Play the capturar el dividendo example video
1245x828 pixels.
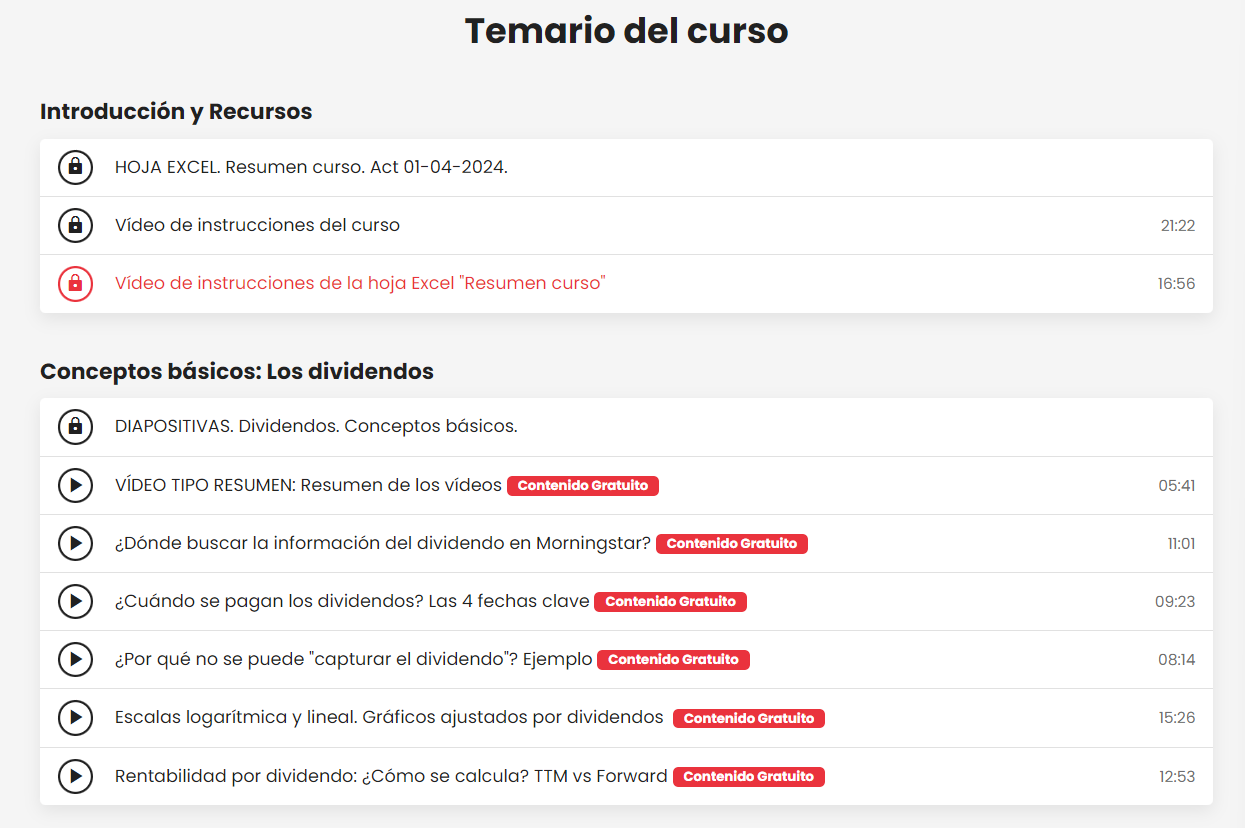[x=75, y=659]
